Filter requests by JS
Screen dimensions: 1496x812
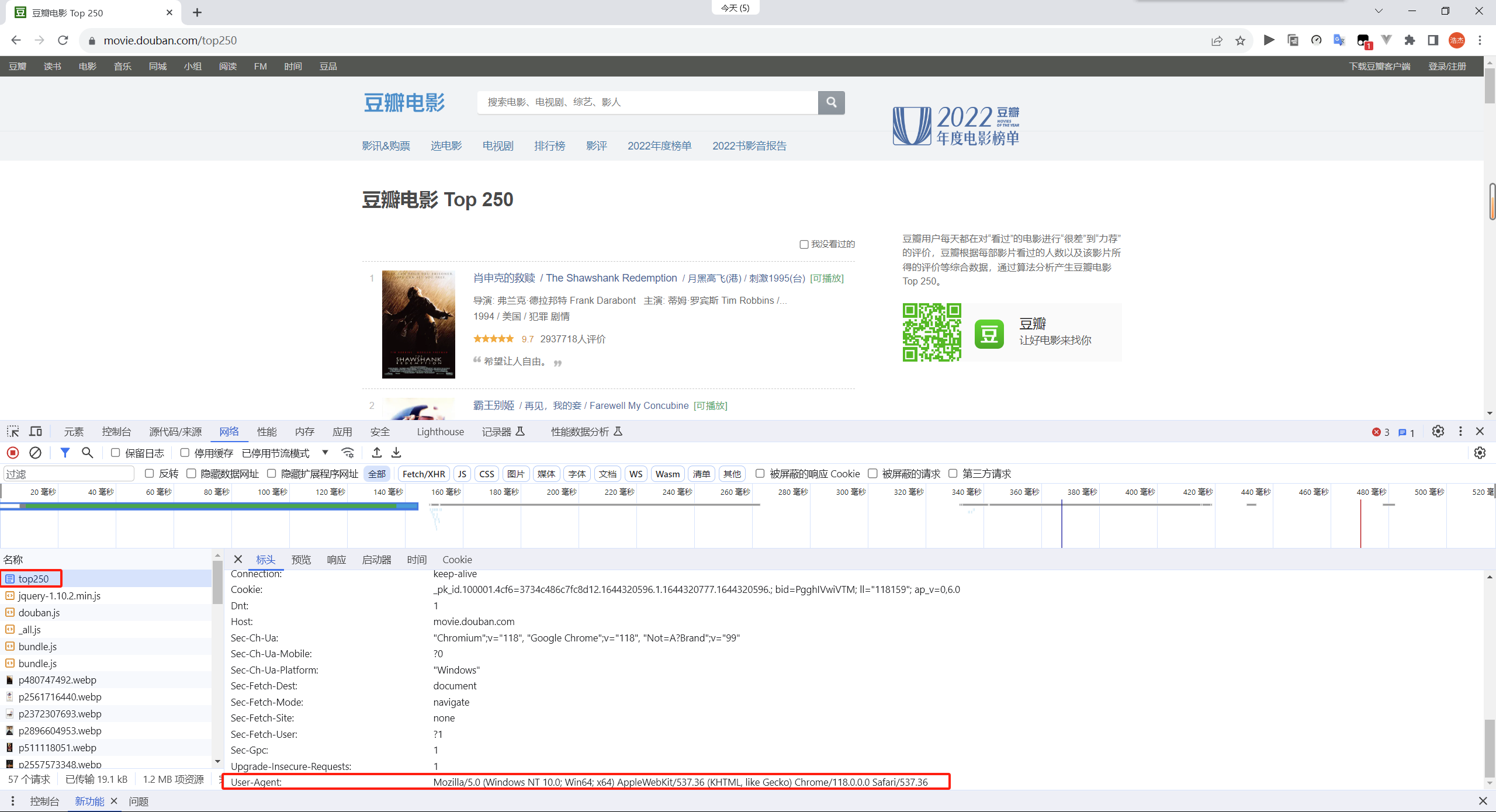pyautogui.click(x=462, y=474)
